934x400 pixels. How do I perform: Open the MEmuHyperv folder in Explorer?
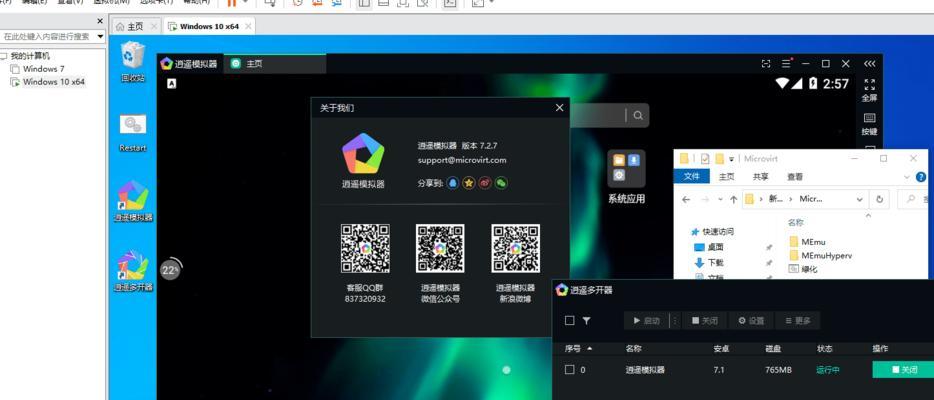pyautogui.click(x=820, y=255)
